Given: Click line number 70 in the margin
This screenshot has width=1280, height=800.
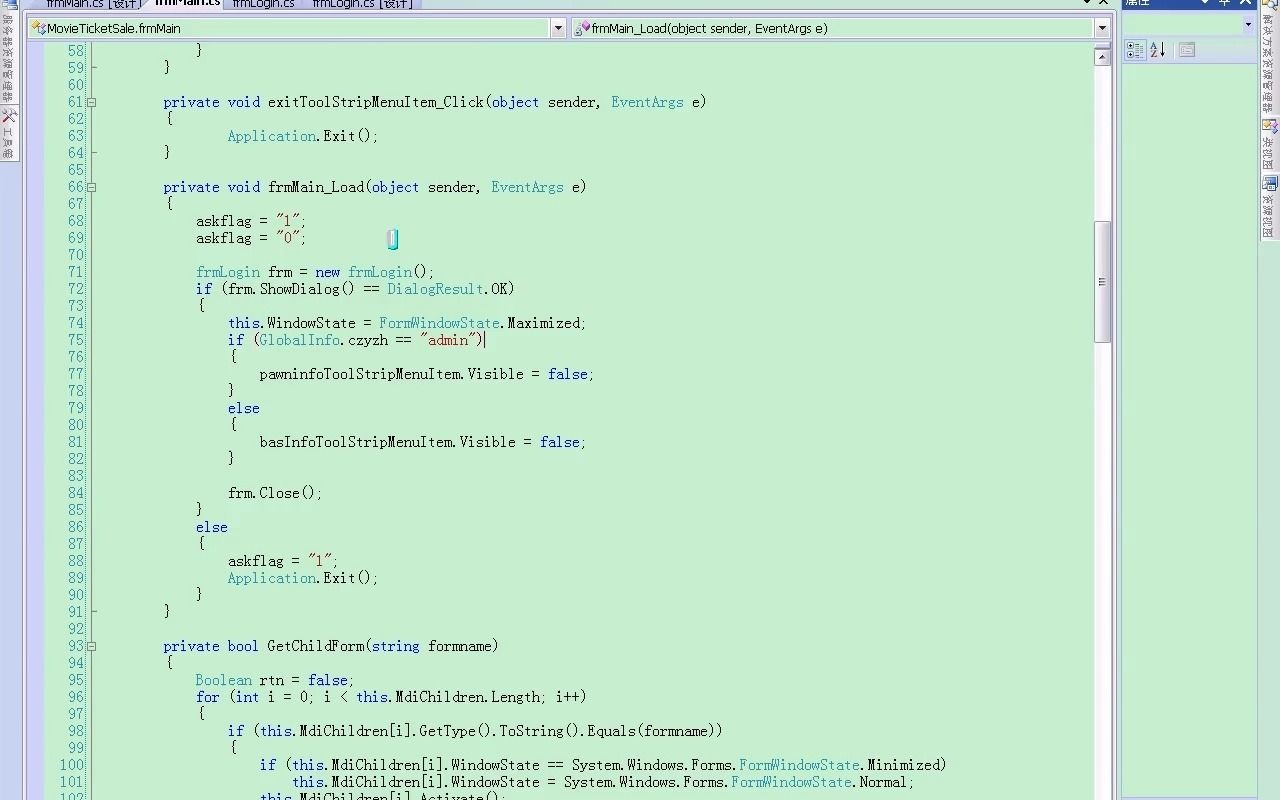Looking at the screenshot, I should coord(76,255).
